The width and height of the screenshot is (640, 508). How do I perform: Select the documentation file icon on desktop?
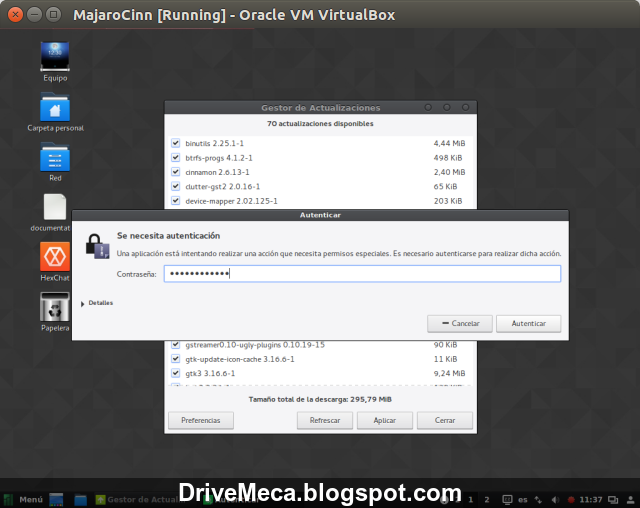pyautogui.click(x=55, y=207)
